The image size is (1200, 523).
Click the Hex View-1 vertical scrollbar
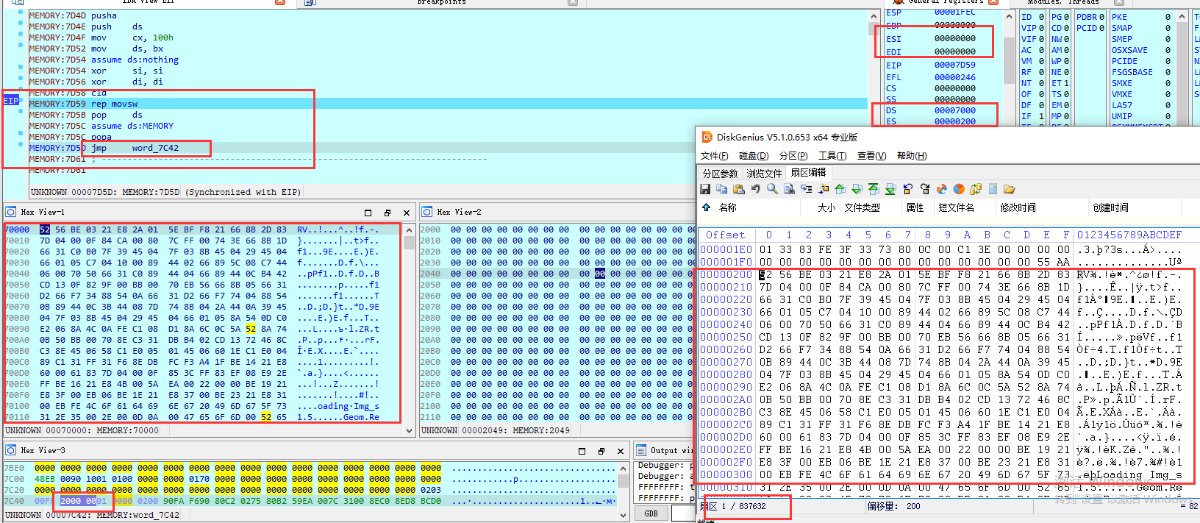coord(409,330)
